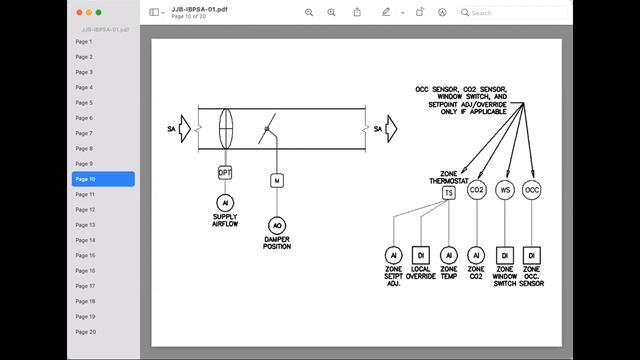Click the 'ZONE OCC. SENSOR' label
Viewport: 640px width, 360px height.
click(531, 276)
